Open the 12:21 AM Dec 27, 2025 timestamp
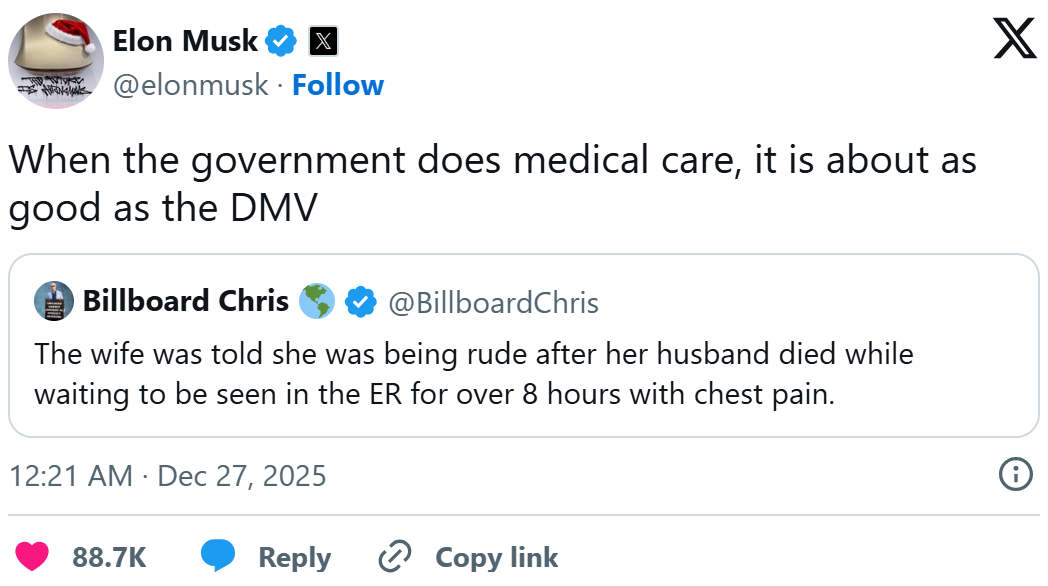Viewport: 1048px width, 586px height. coord(168,475)
